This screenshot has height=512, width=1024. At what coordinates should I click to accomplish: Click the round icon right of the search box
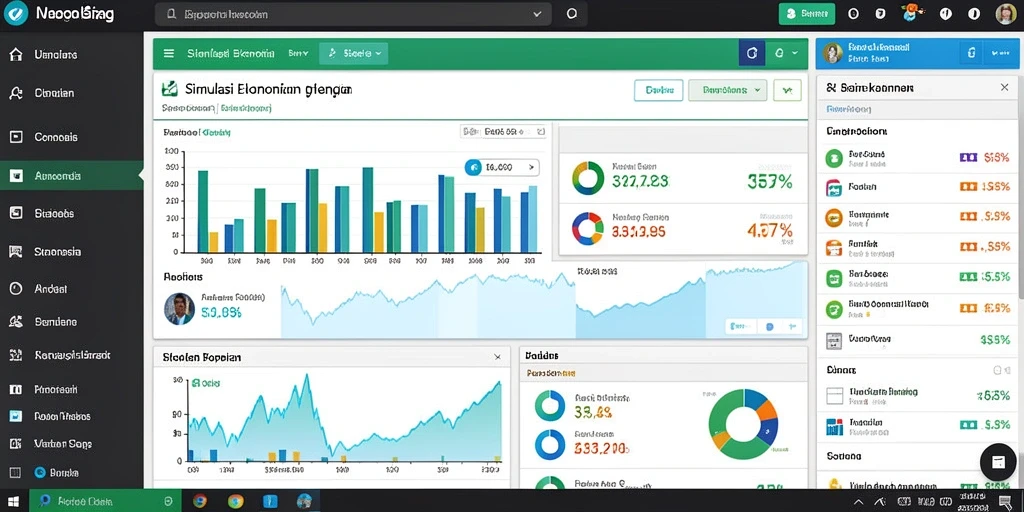click(572, 14)
